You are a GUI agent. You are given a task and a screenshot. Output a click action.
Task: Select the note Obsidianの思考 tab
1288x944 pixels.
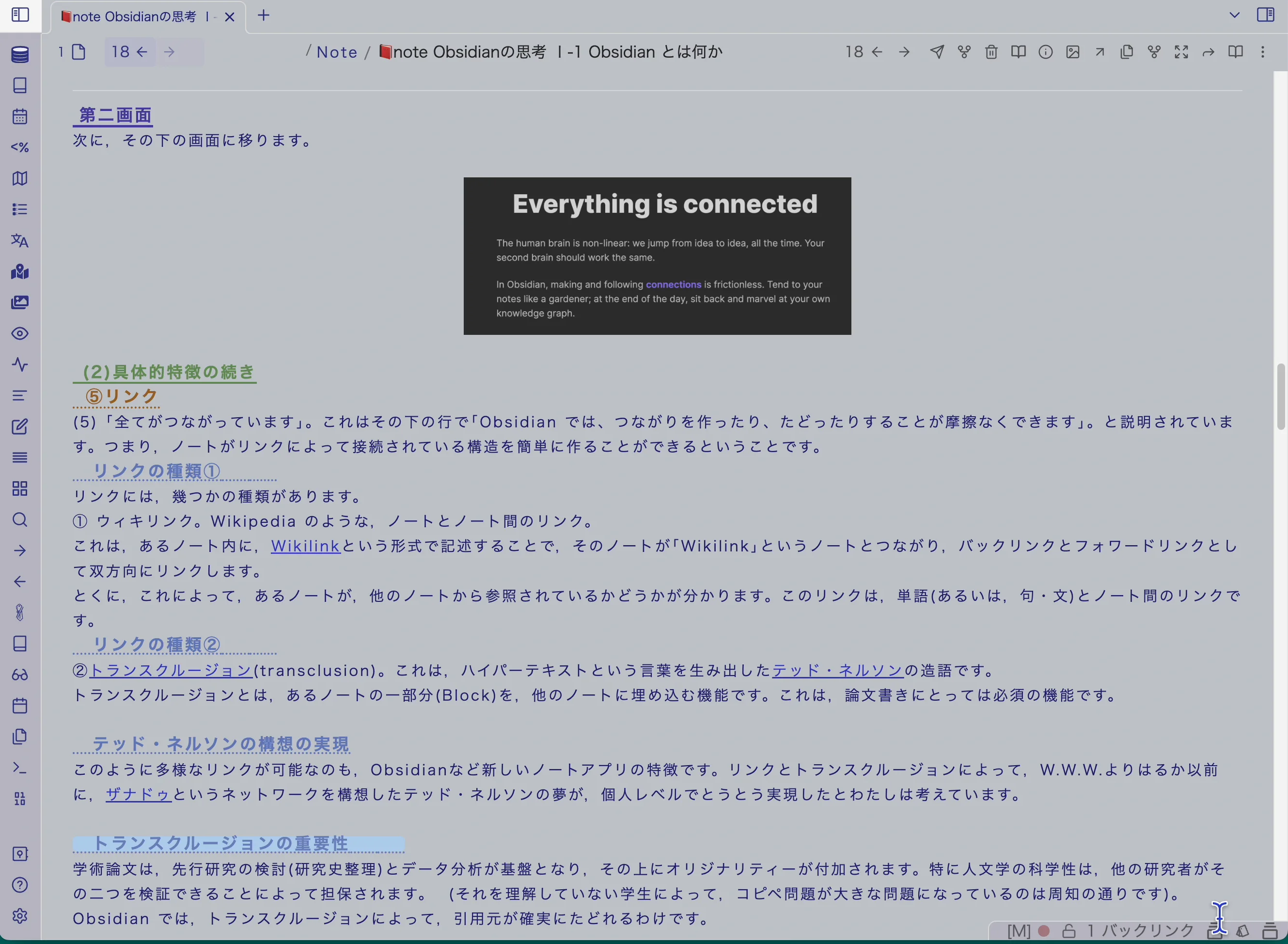tap(137, 16)
